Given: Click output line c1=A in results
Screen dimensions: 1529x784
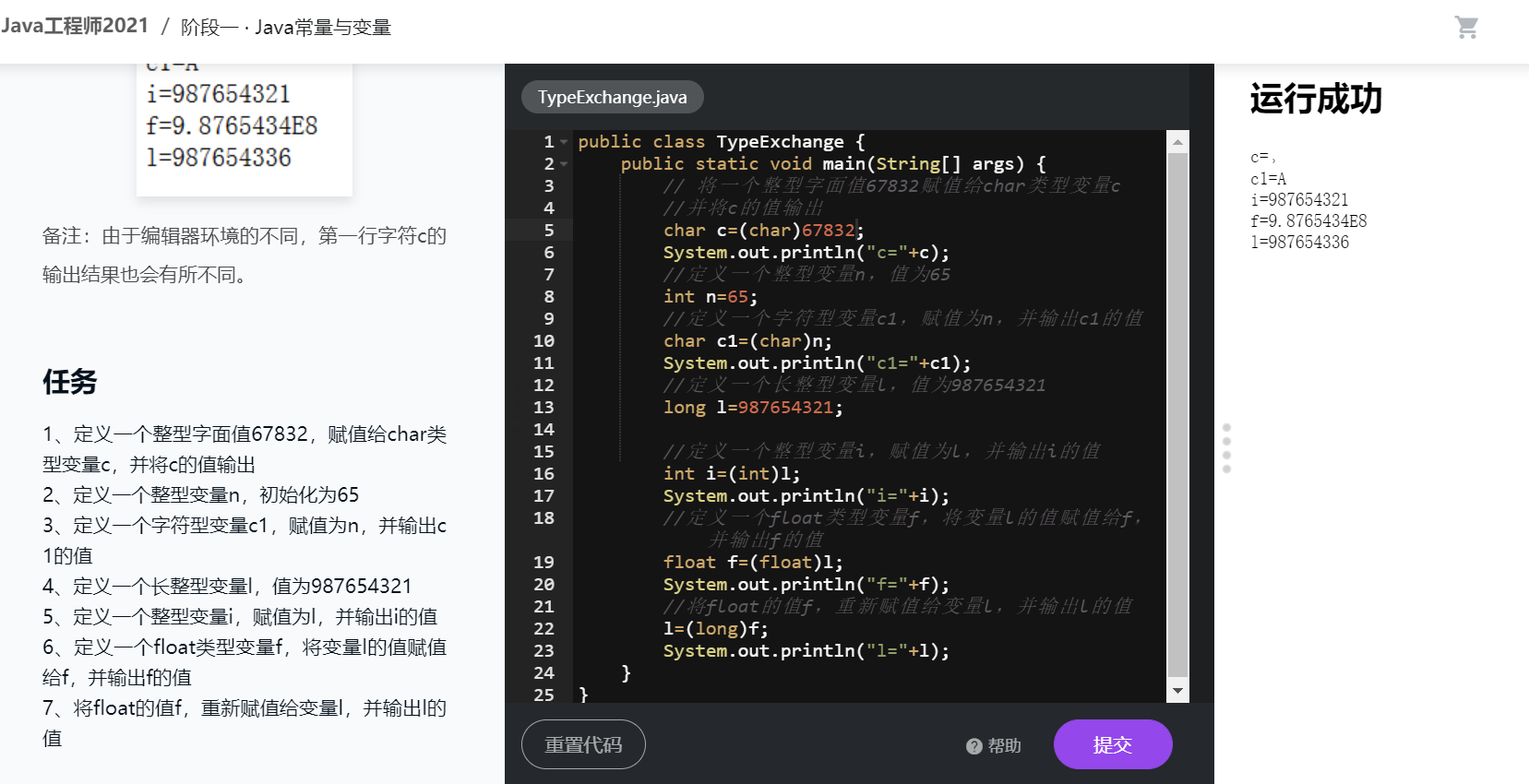Looking at the screenshot, I should [x=1268, y=179].
